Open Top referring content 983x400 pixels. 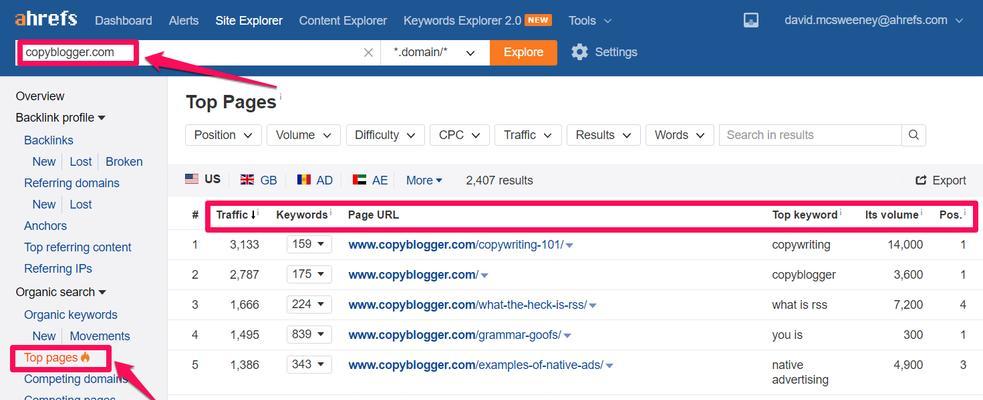click(78, 247)
